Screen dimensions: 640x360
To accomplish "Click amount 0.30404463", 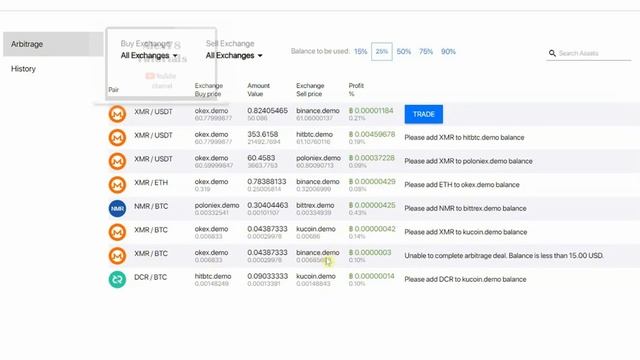I will 267,205.
